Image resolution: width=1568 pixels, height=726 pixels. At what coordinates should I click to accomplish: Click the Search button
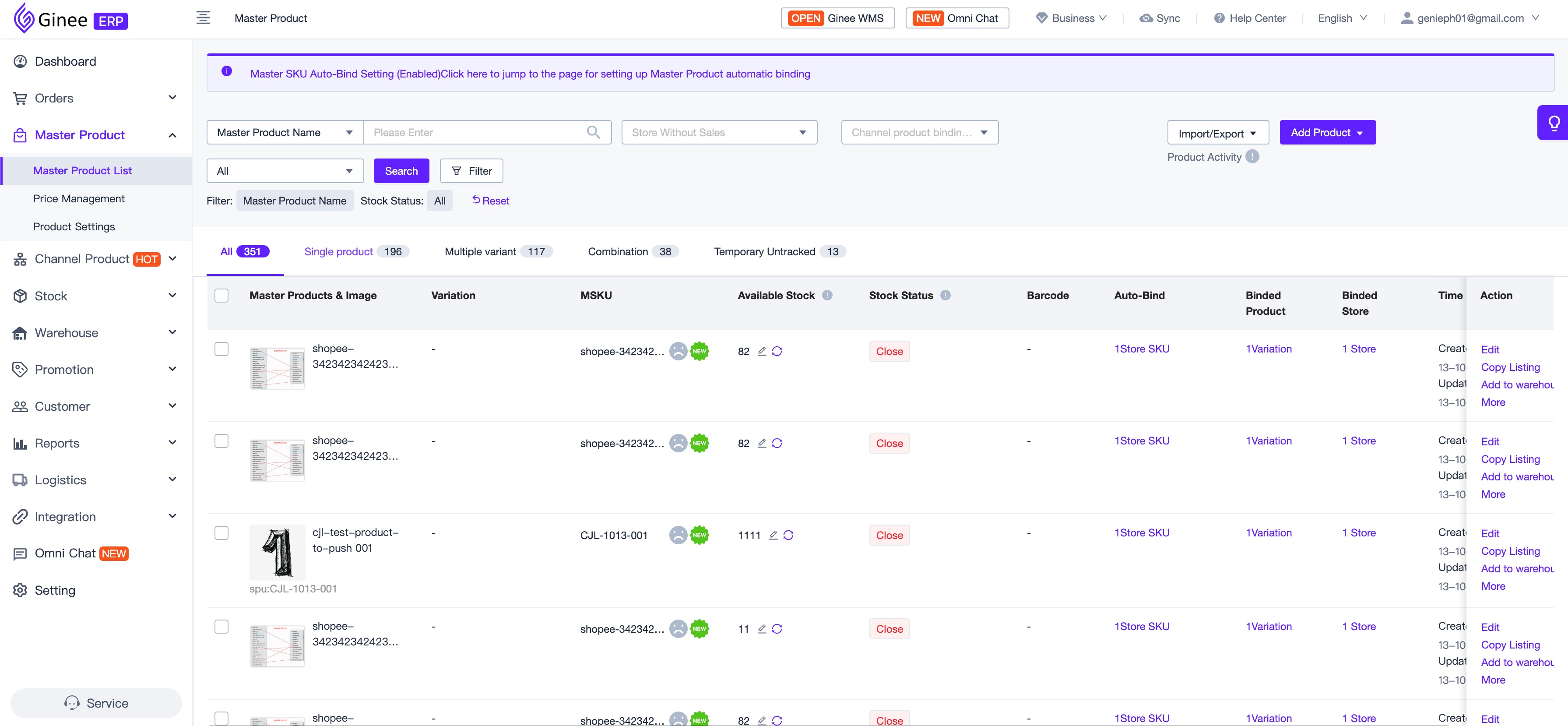(401, 171)
